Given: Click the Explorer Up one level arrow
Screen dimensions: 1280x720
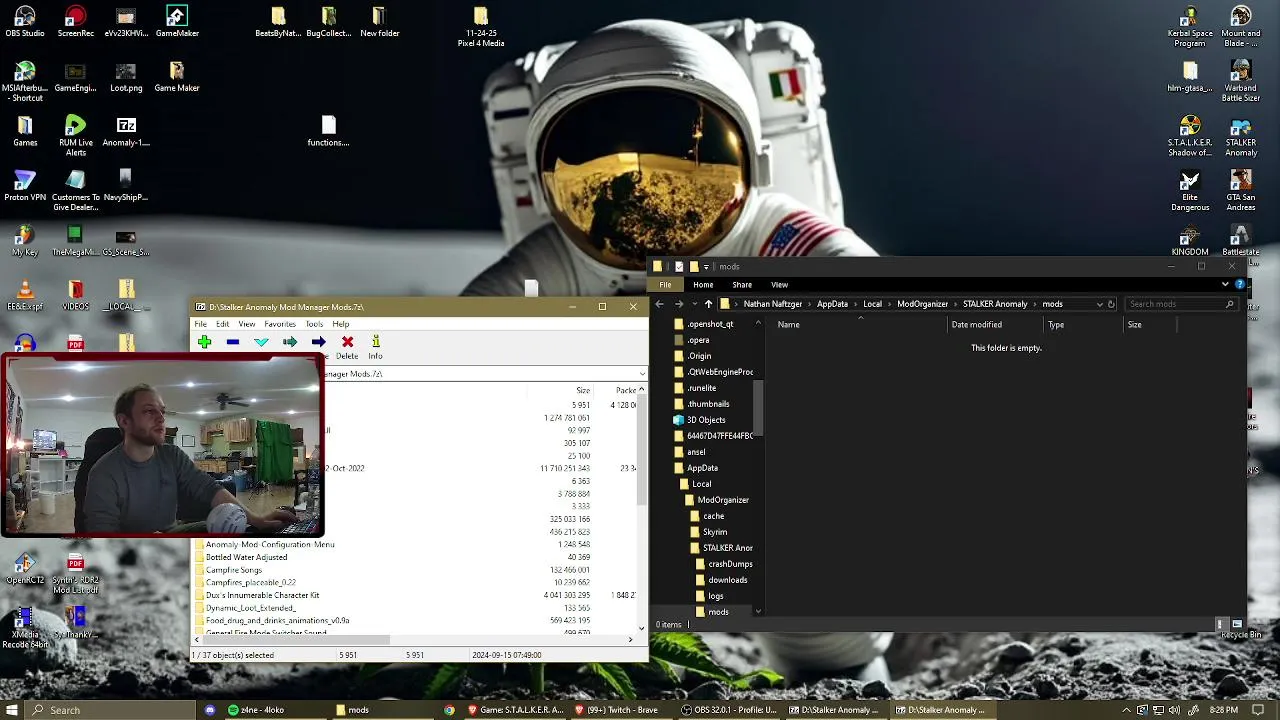Looking at the screenshot, I should (708, 304).
